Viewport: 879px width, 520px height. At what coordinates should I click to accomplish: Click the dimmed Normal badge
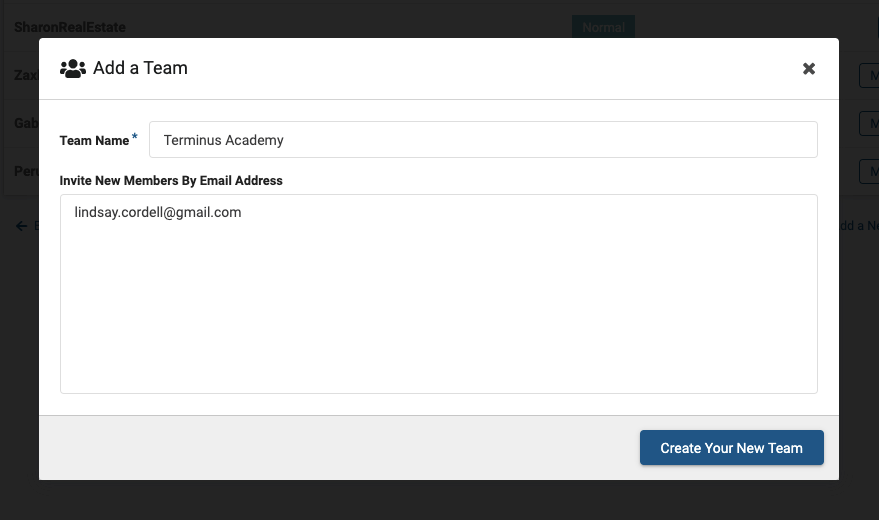[x=603, y=27]
